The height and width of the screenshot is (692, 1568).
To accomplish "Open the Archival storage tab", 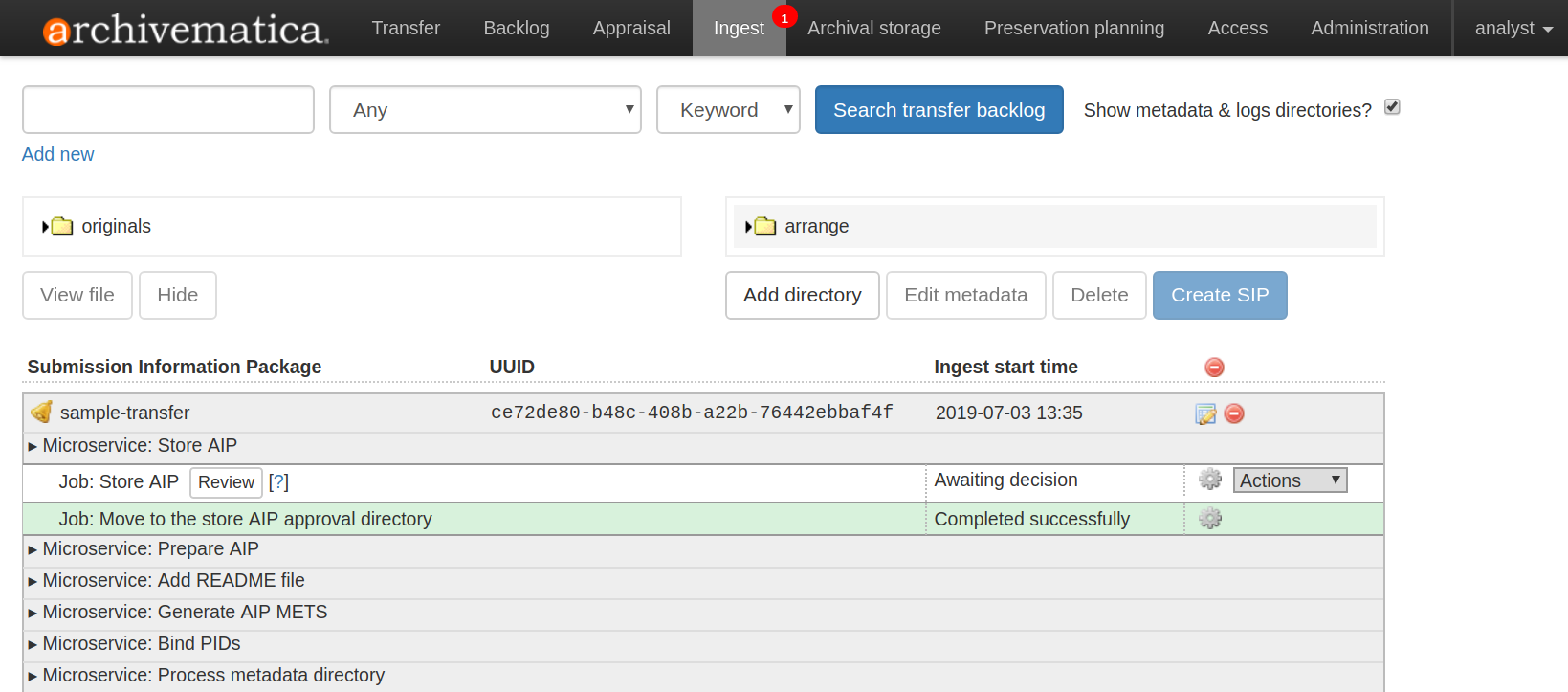I will tap(873, 29).
